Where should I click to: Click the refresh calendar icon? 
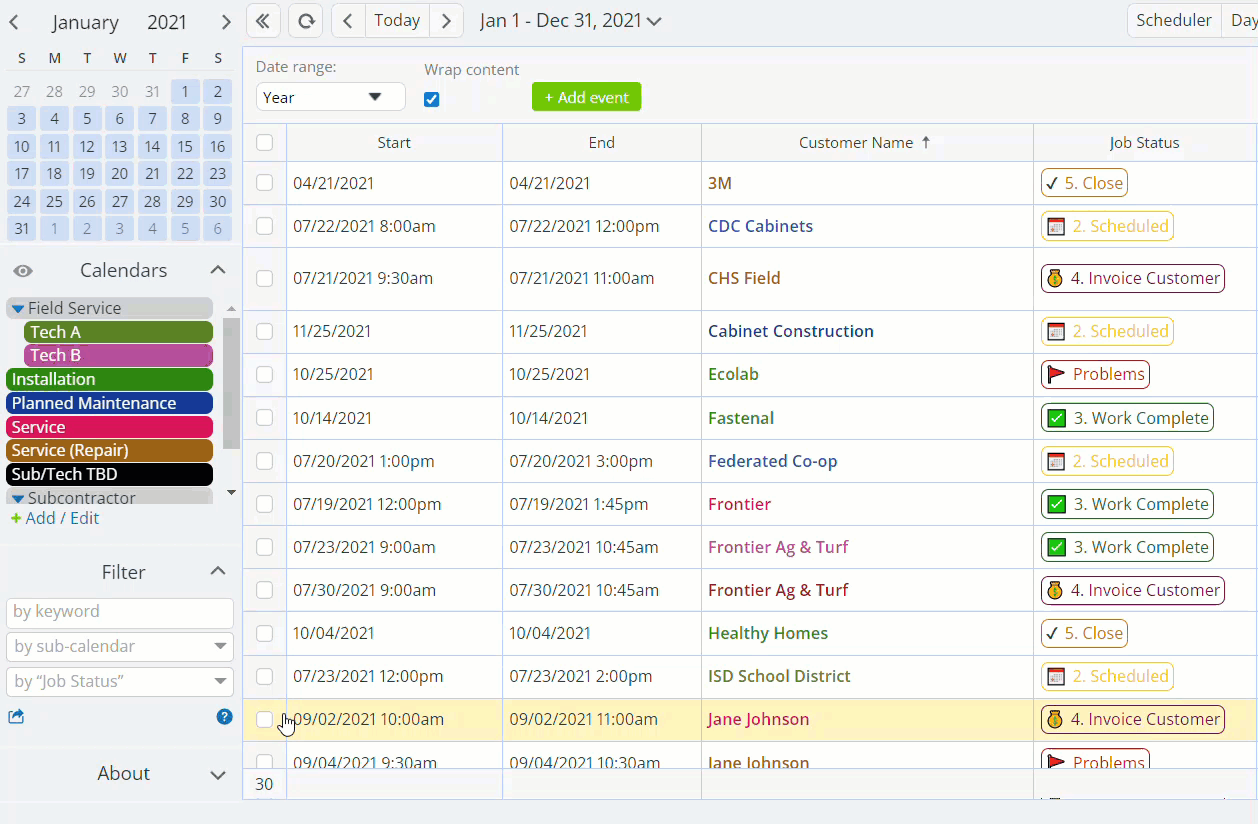pyautogui.click(x=306, y=21)
